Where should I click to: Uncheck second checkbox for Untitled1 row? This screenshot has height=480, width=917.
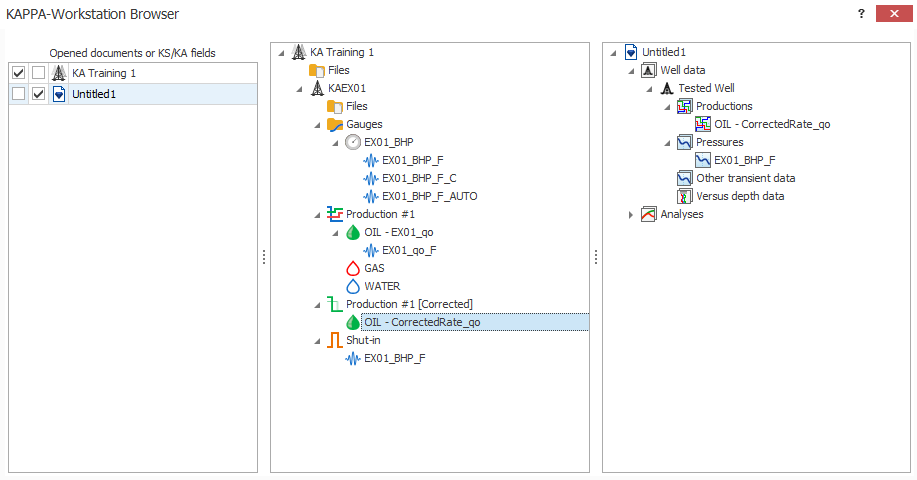click(x=38, y=94)
